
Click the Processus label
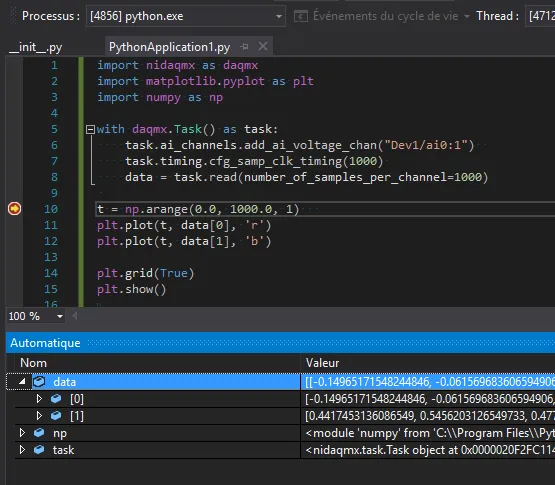coord(51,16)
